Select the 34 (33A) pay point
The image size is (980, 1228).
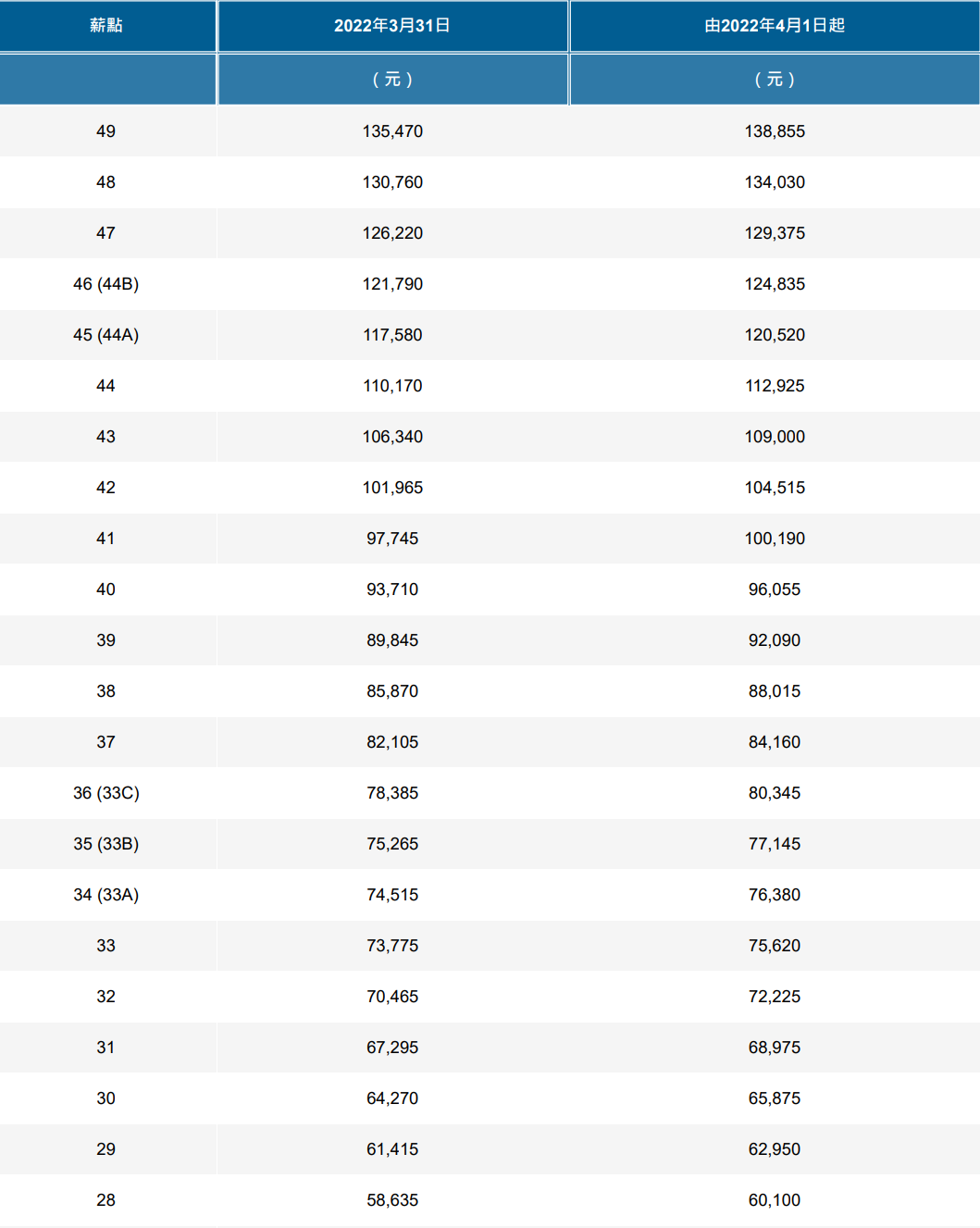tap(106, 895)
